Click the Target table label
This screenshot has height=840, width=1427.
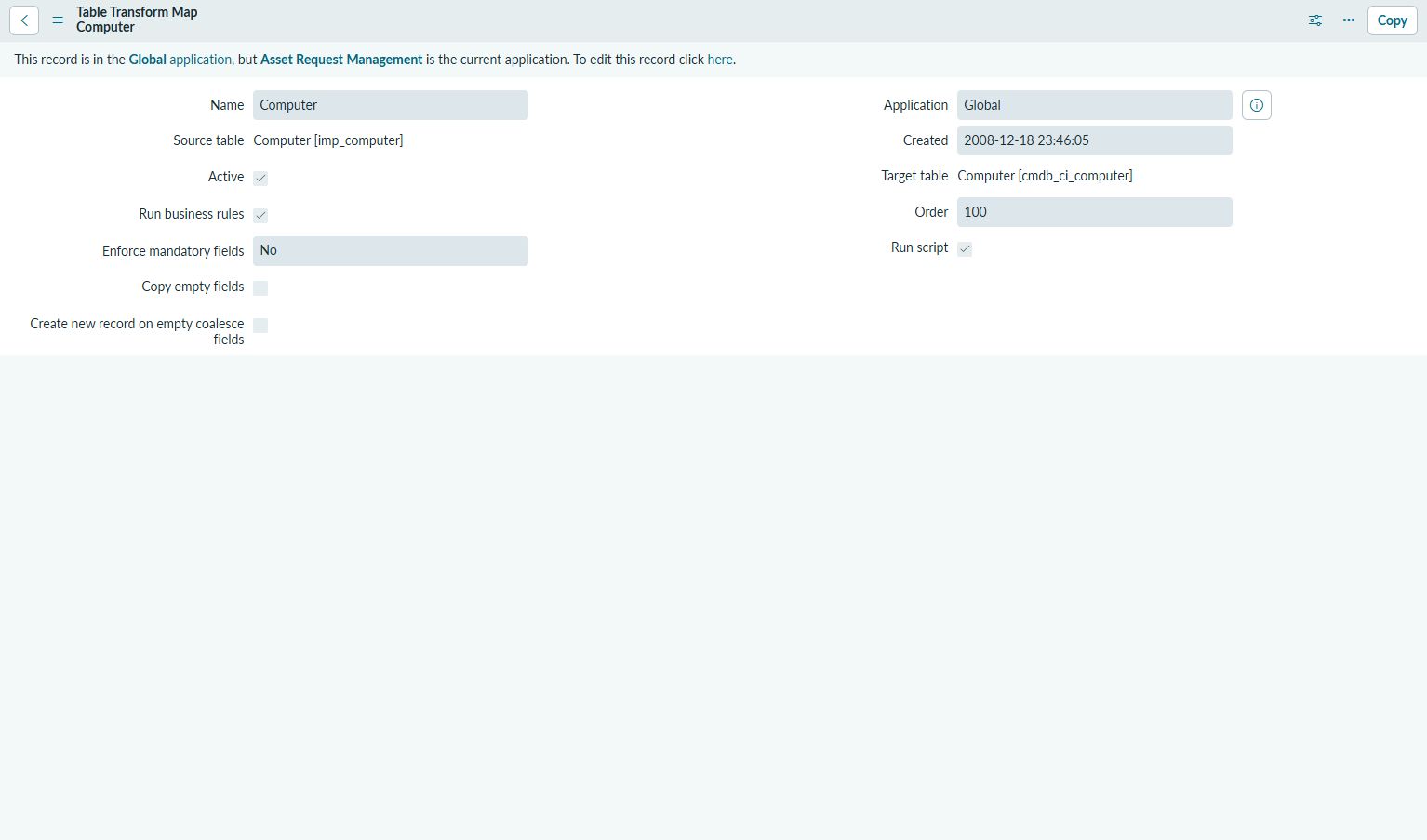(x=914, y=176)
